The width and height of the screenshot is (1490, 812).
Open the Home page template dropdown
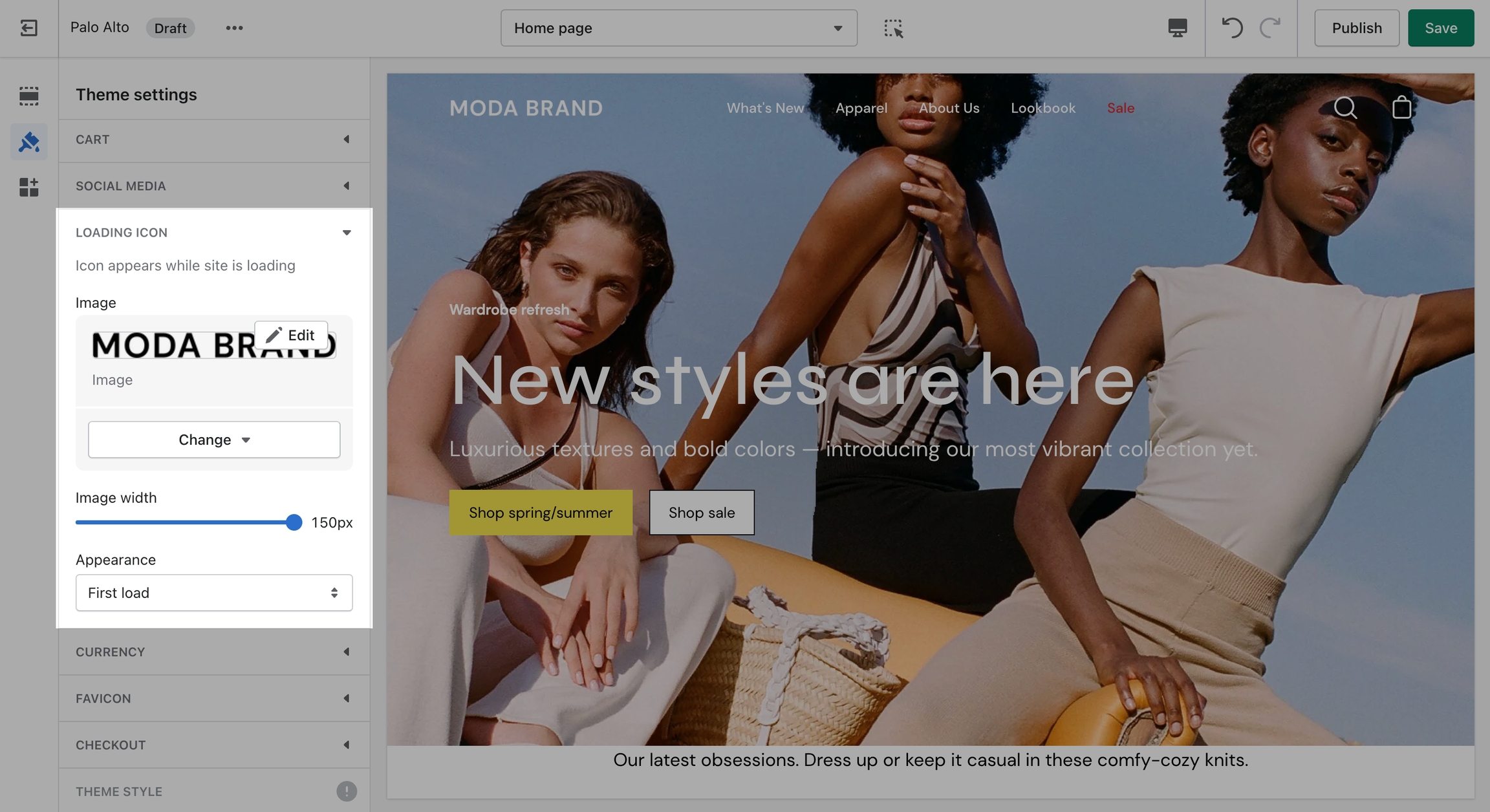(x=678, y=28)
